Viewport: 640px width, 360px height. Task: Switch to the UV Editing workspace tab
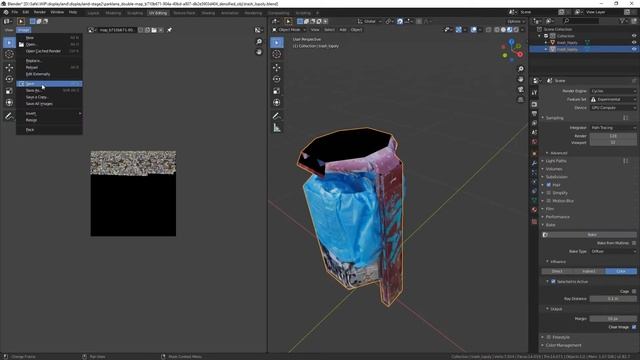[158, 13]
